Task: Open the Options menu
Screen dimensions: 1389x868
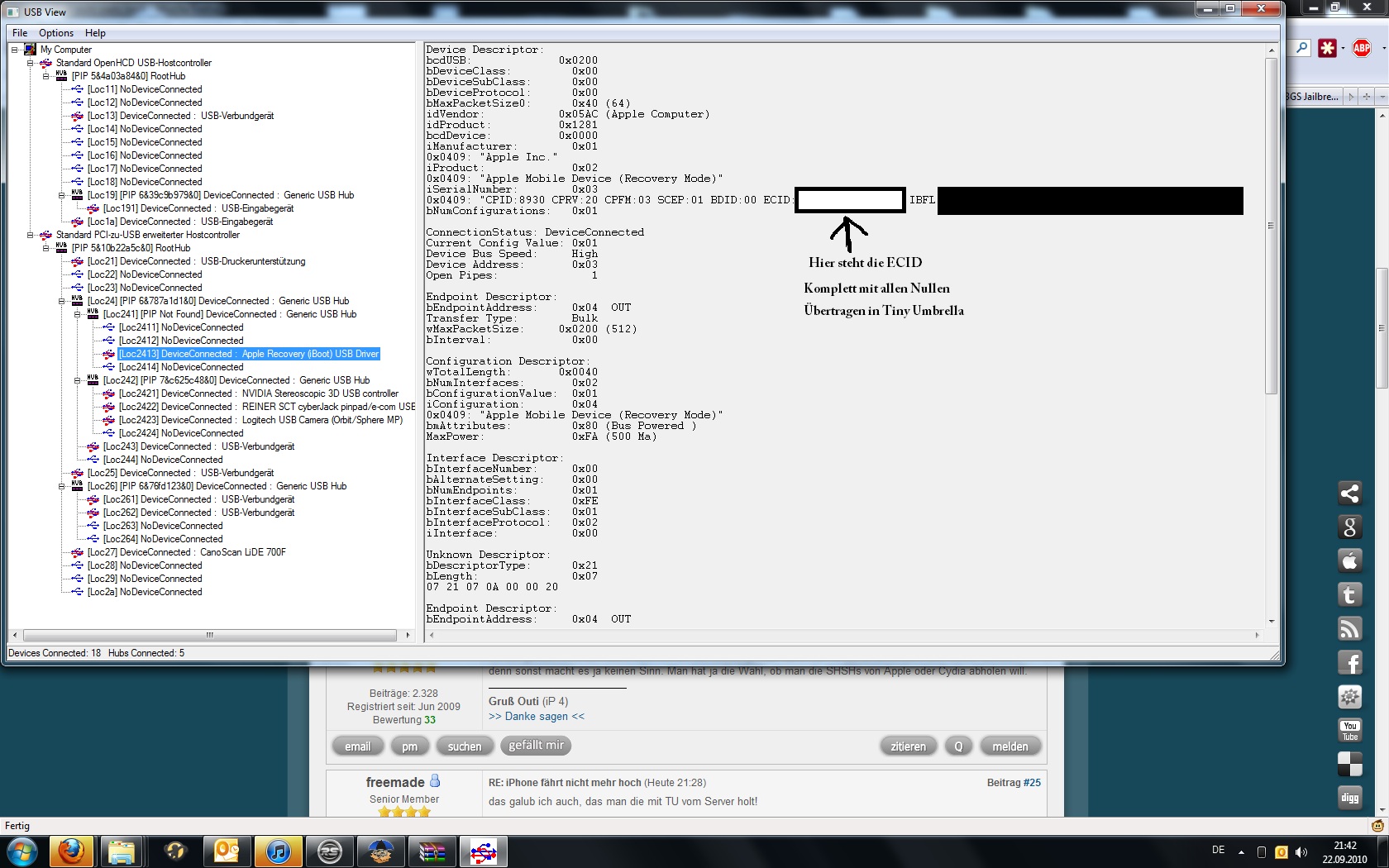Action: pos(56,33)
